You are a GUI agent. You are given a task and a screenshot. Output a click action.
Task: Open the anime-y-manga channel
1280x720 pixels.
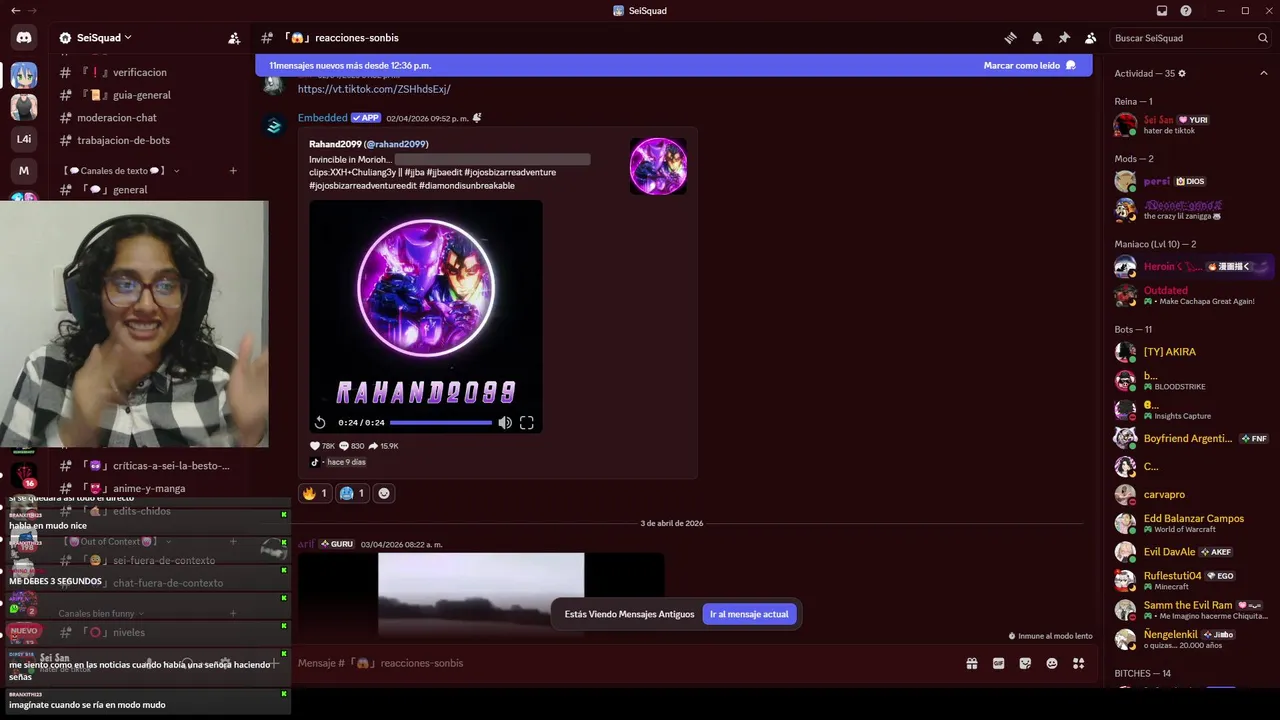[x=150, y=489]
